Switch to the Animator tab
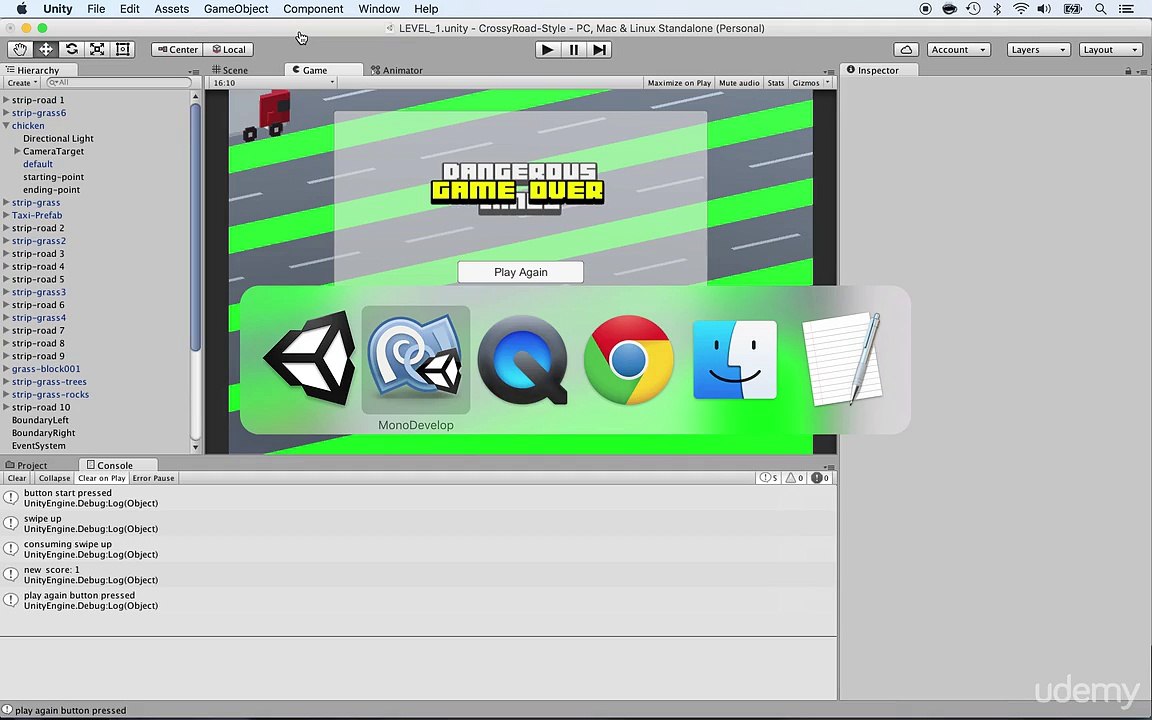 click(397, 71)
